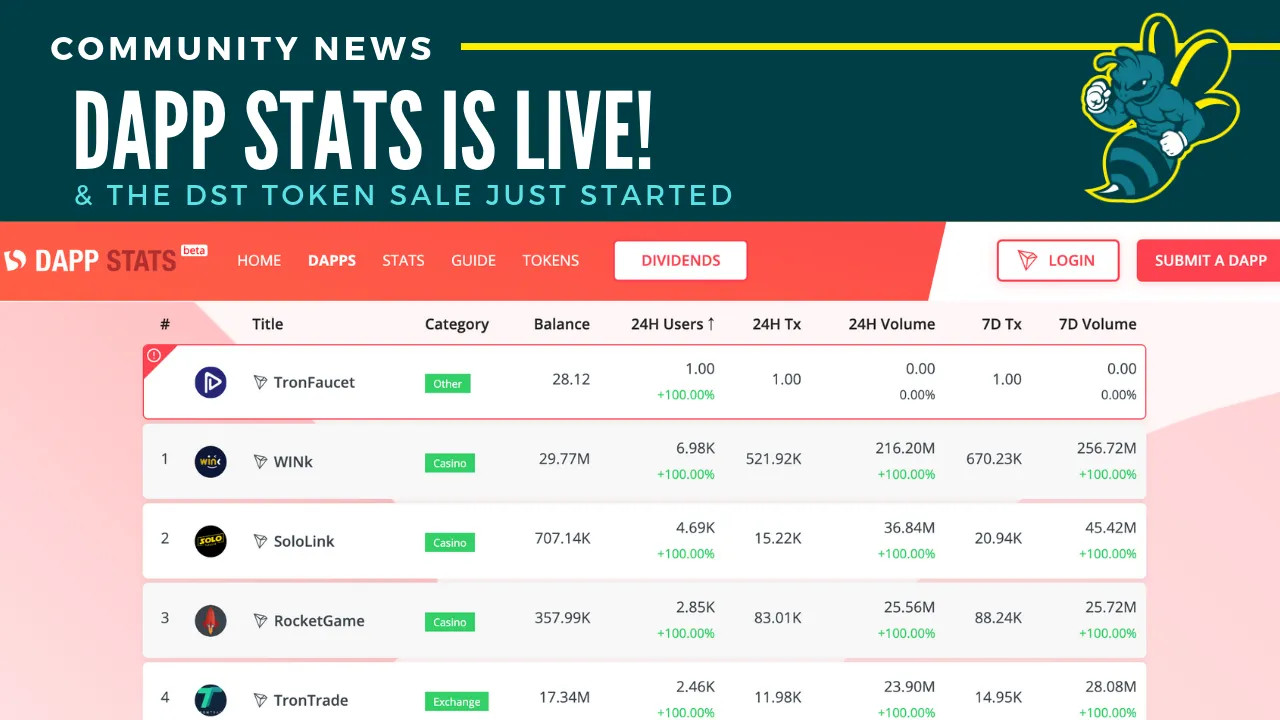Click the alert icon on the TronFaucet row
The width and height of the screenshot is (1280, 720).
click(x=154, y=355)
